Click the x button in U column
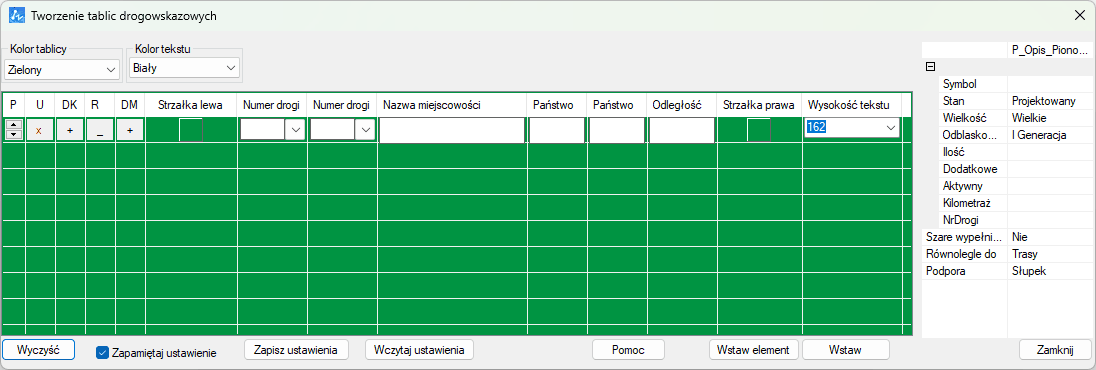 click(40, 131)
